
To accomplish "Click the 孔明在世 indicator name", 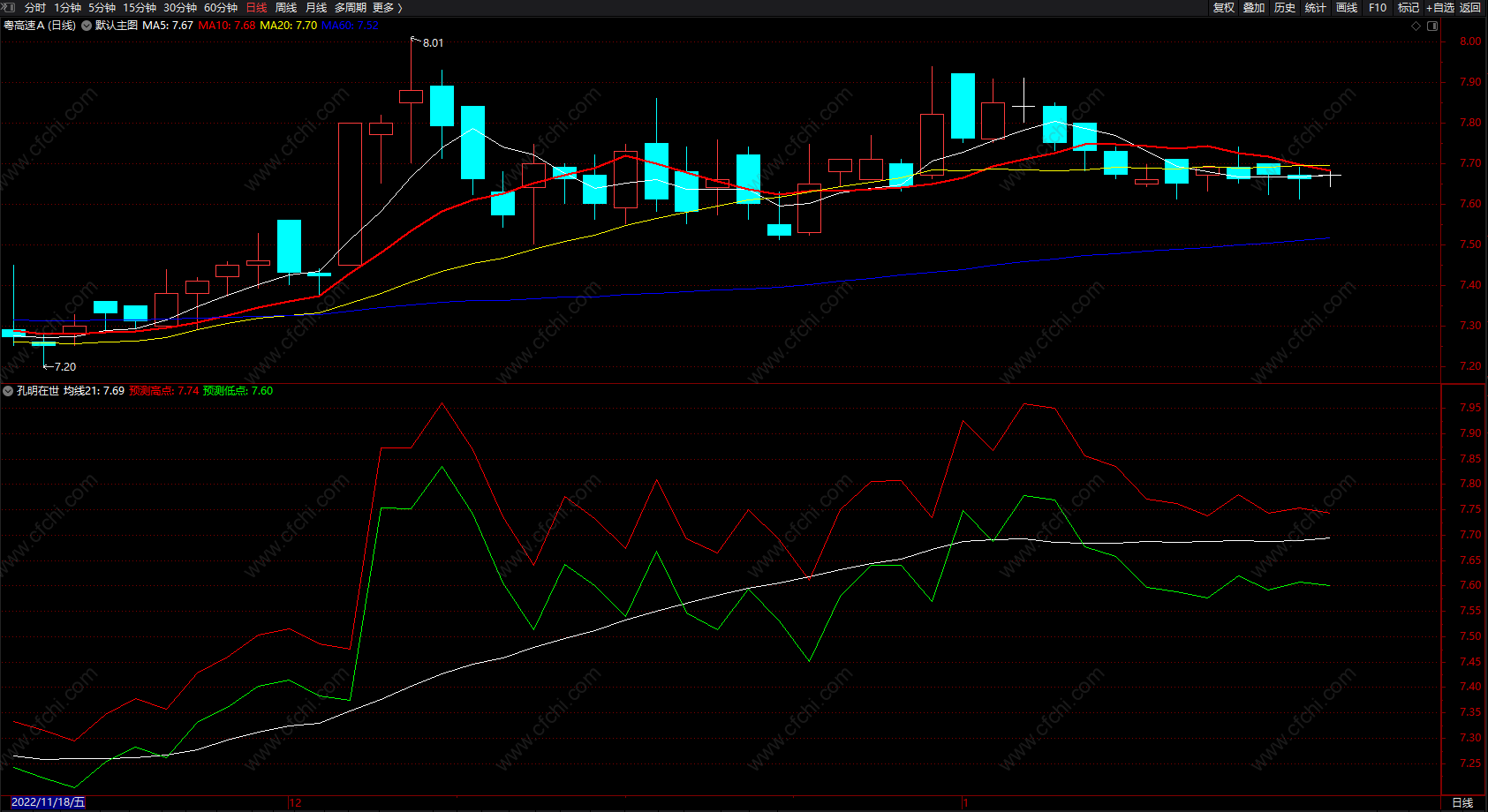I will point(38,391).
